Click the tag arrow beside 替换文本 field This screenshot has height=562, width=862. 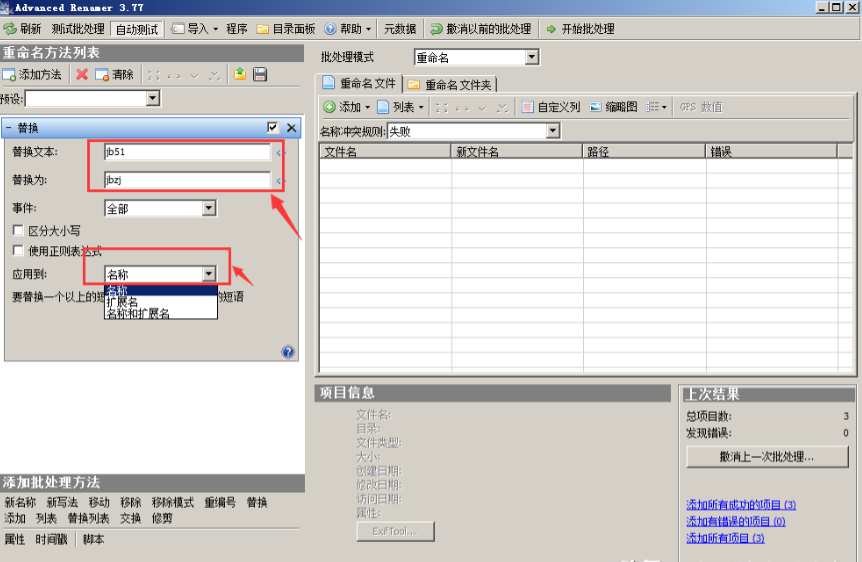[x=278, y=152]
